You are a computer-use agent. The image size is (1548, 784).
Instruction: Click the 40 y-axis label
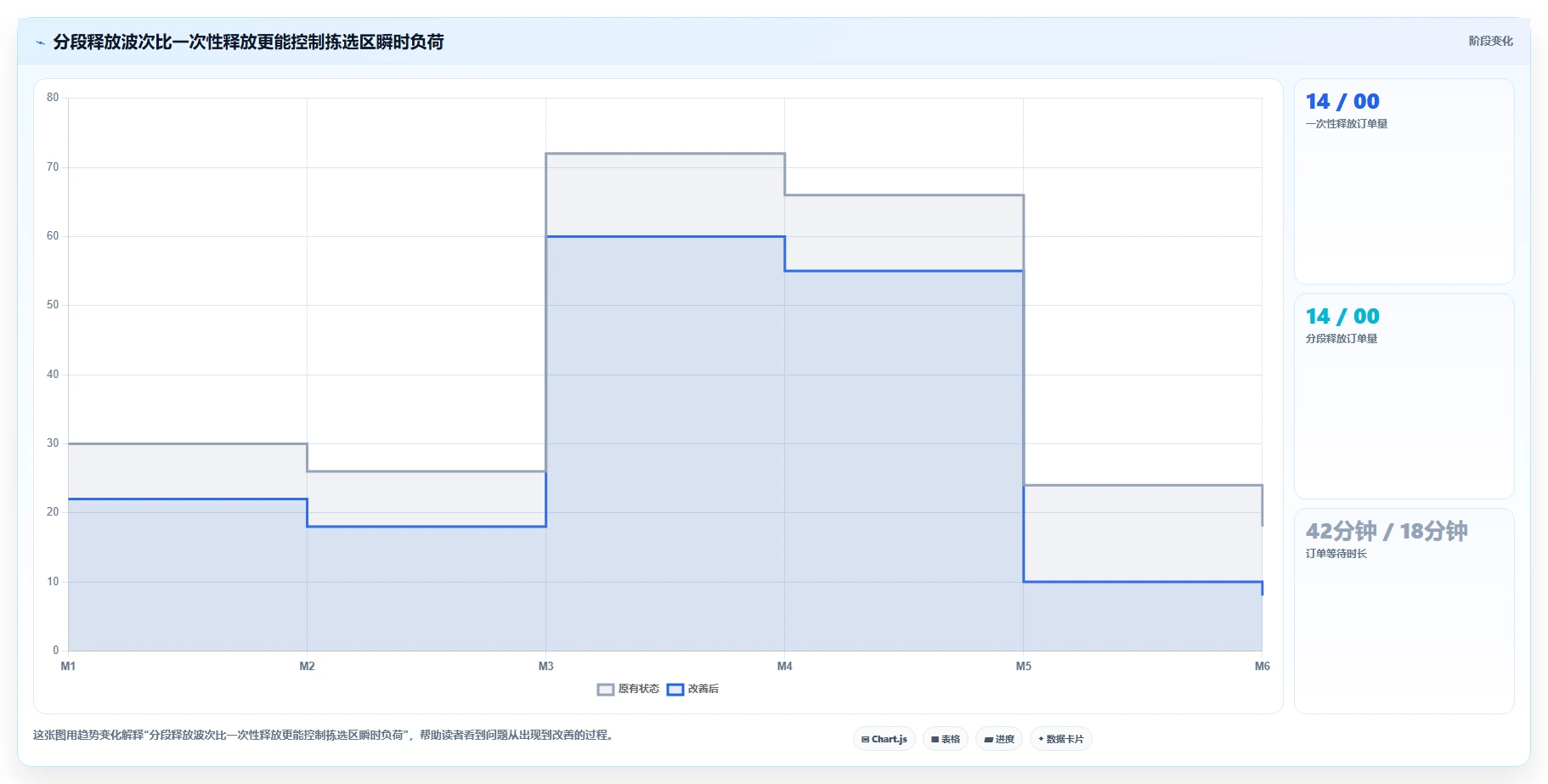click(53, 375)
